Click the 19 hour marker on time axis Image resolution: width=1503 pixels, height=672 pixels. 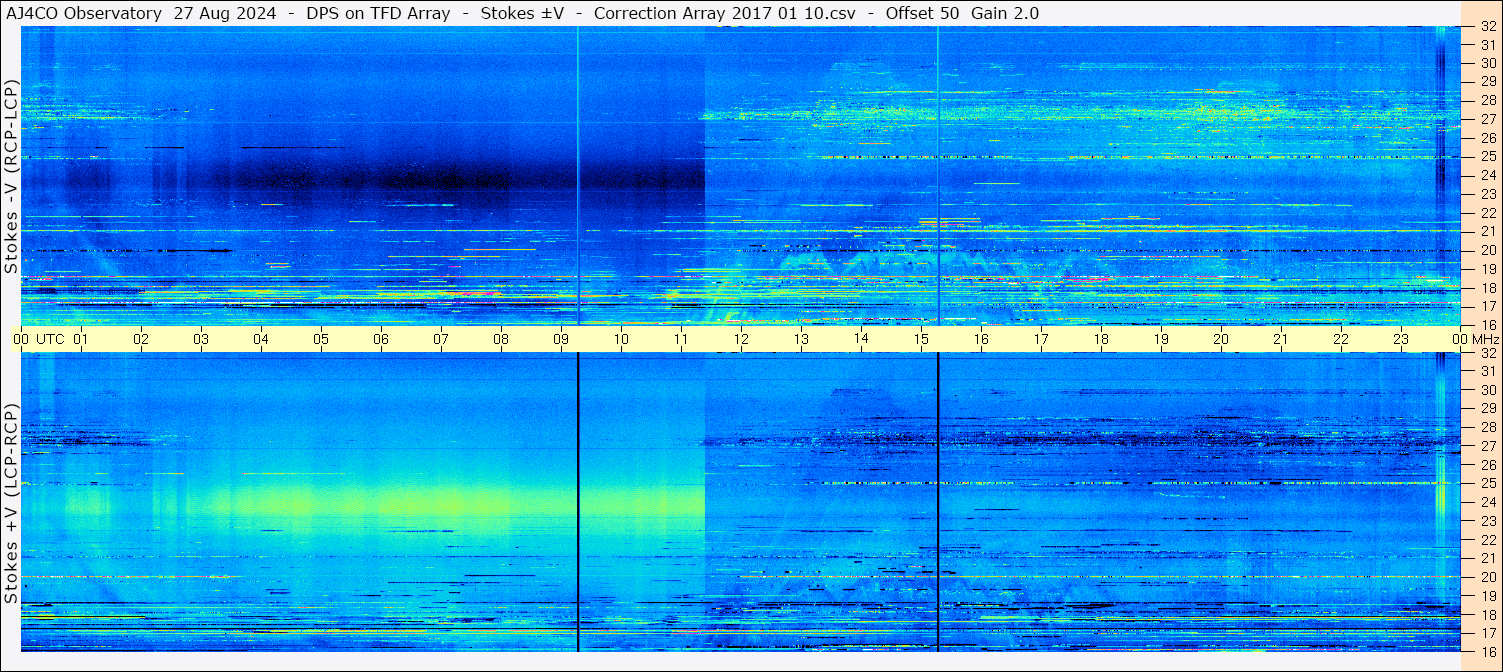point(1161,339)
